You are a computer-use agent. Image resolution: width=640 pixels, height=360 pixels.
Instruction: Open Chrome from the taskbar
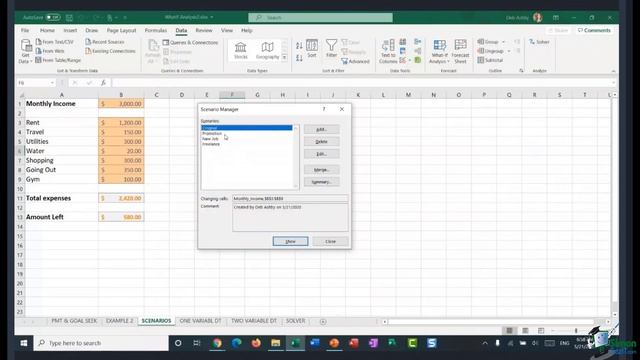[217, 343]
